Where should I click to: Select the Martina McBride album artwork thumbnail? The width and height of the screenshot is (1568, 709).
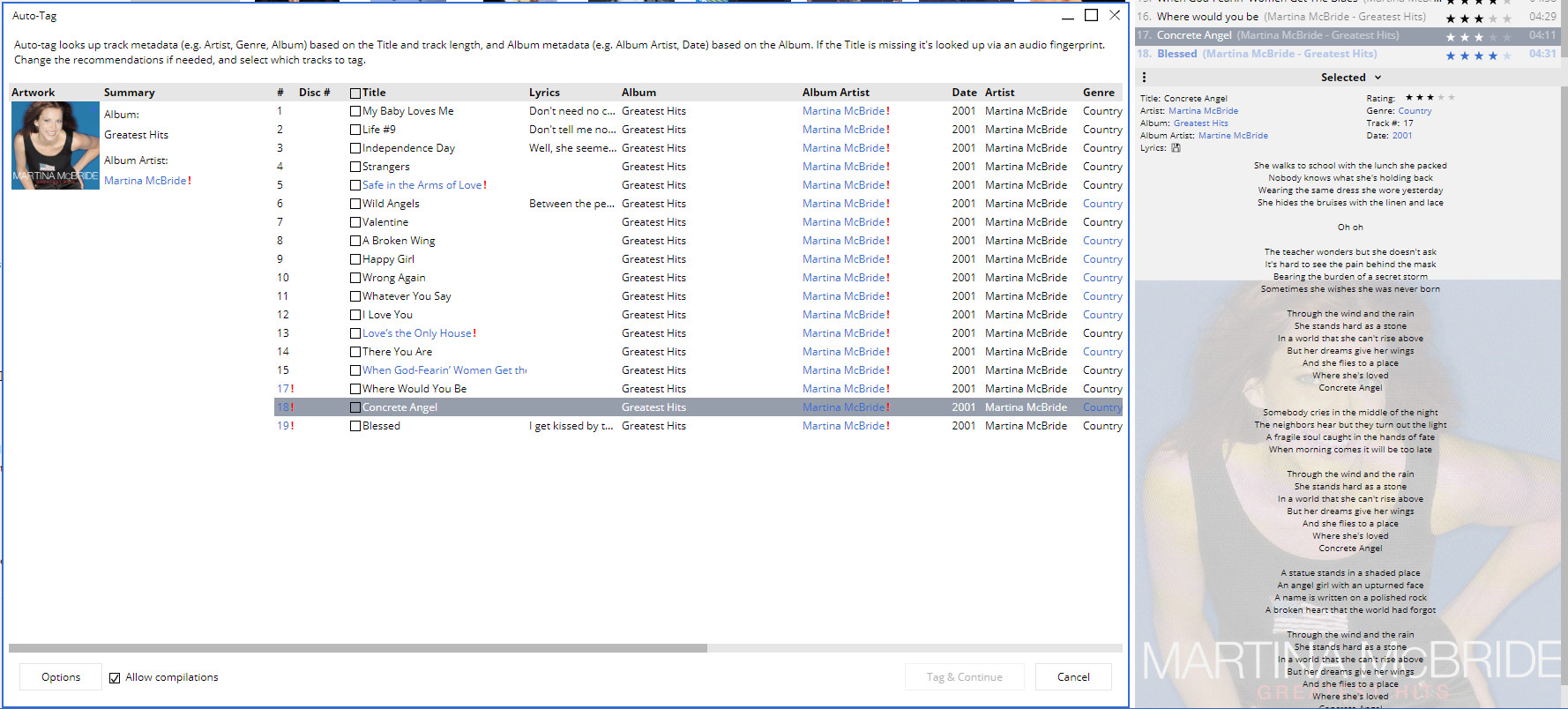[56, 146]
